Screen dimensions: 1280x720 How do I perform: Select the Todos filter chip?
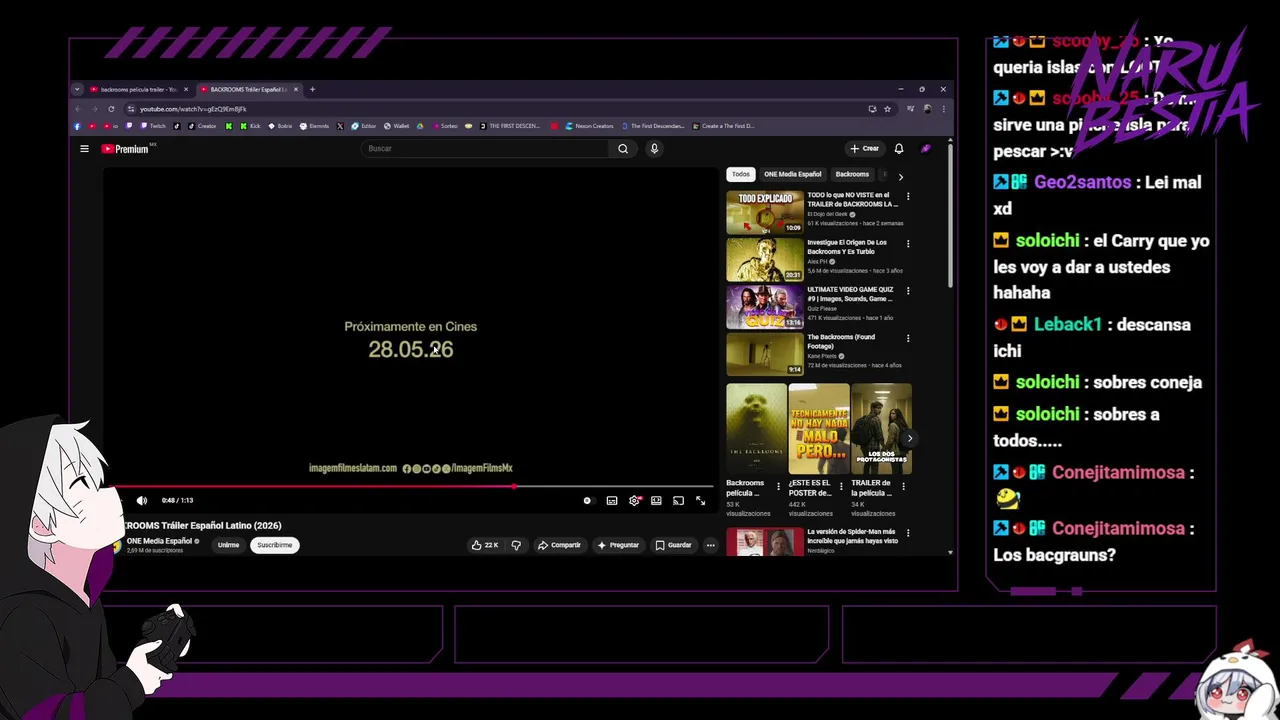pos(740,174)
